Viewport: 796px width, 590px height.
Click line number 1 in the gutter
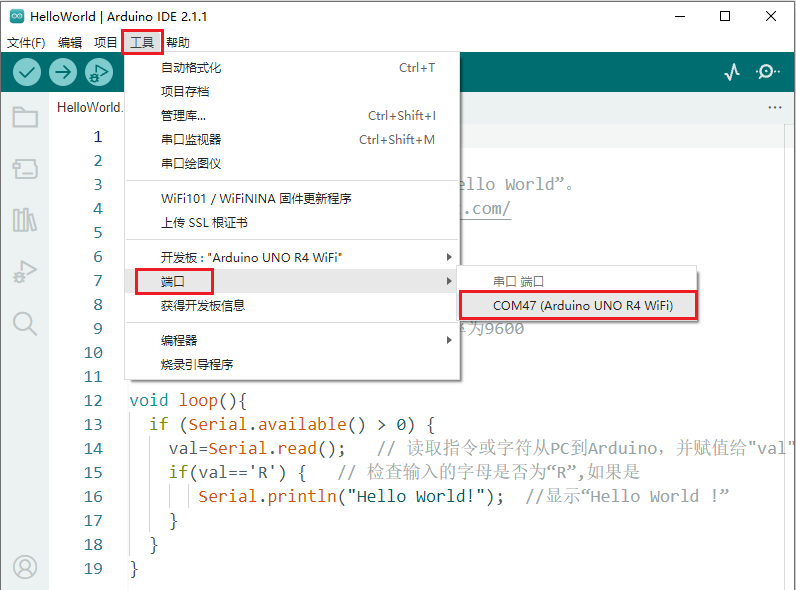pos(97,137)
